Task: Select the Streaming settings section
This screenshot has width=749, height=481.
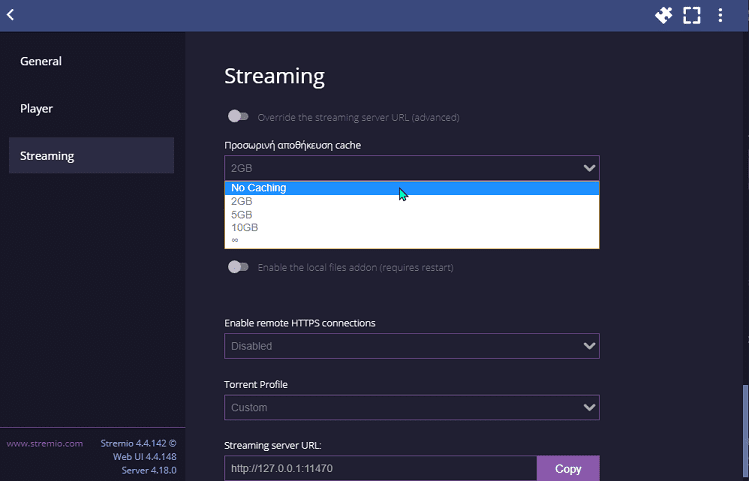Action: click(x=91, y=156)
